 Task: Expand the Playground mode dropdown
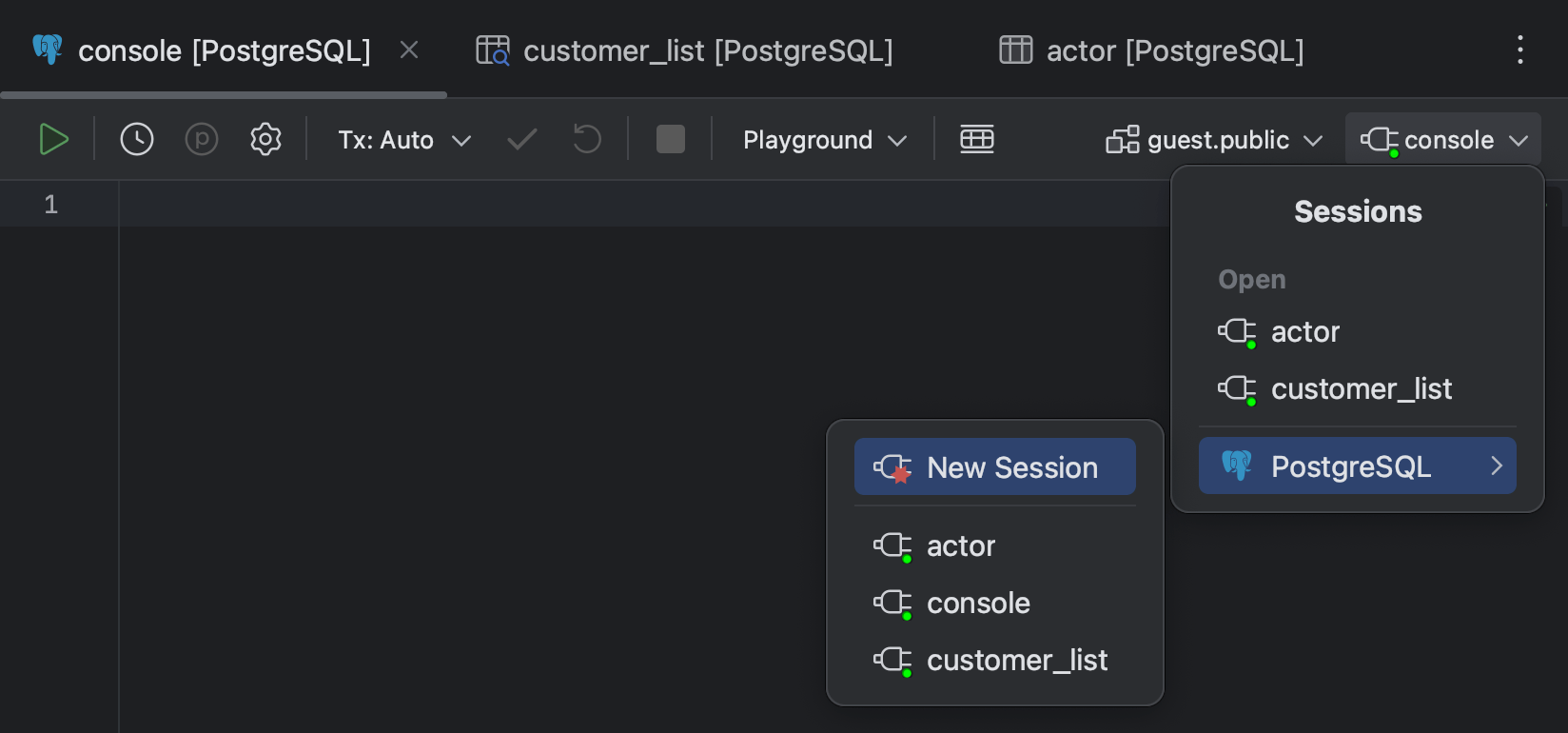[824, 140]
